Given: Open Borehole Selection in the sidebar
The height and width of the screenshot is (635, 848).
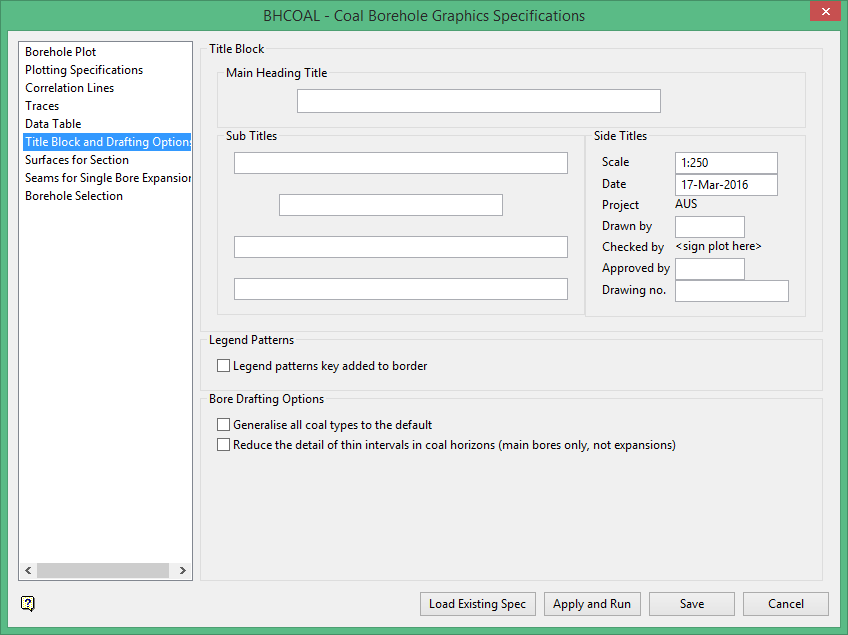Looking at the screenshot, I should 74,196.
